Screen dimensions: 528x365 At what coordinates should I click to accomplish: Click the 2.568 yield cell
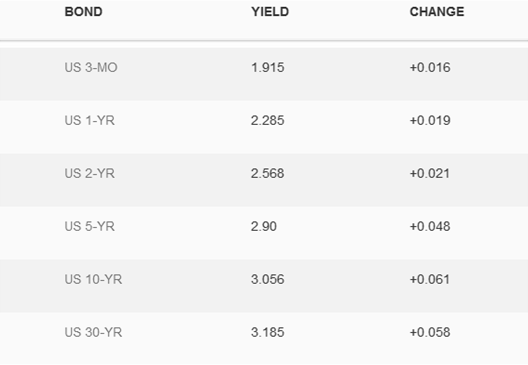[x=268, y=173]
